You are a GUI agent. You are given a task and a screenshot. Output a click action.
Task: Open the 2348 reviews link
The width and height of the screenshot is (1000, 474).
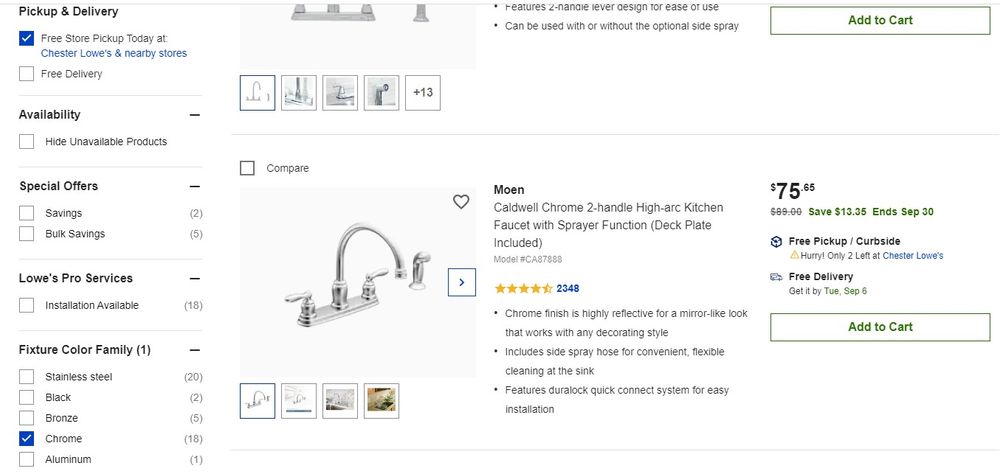pyautogui.click(x=568, y=288)
